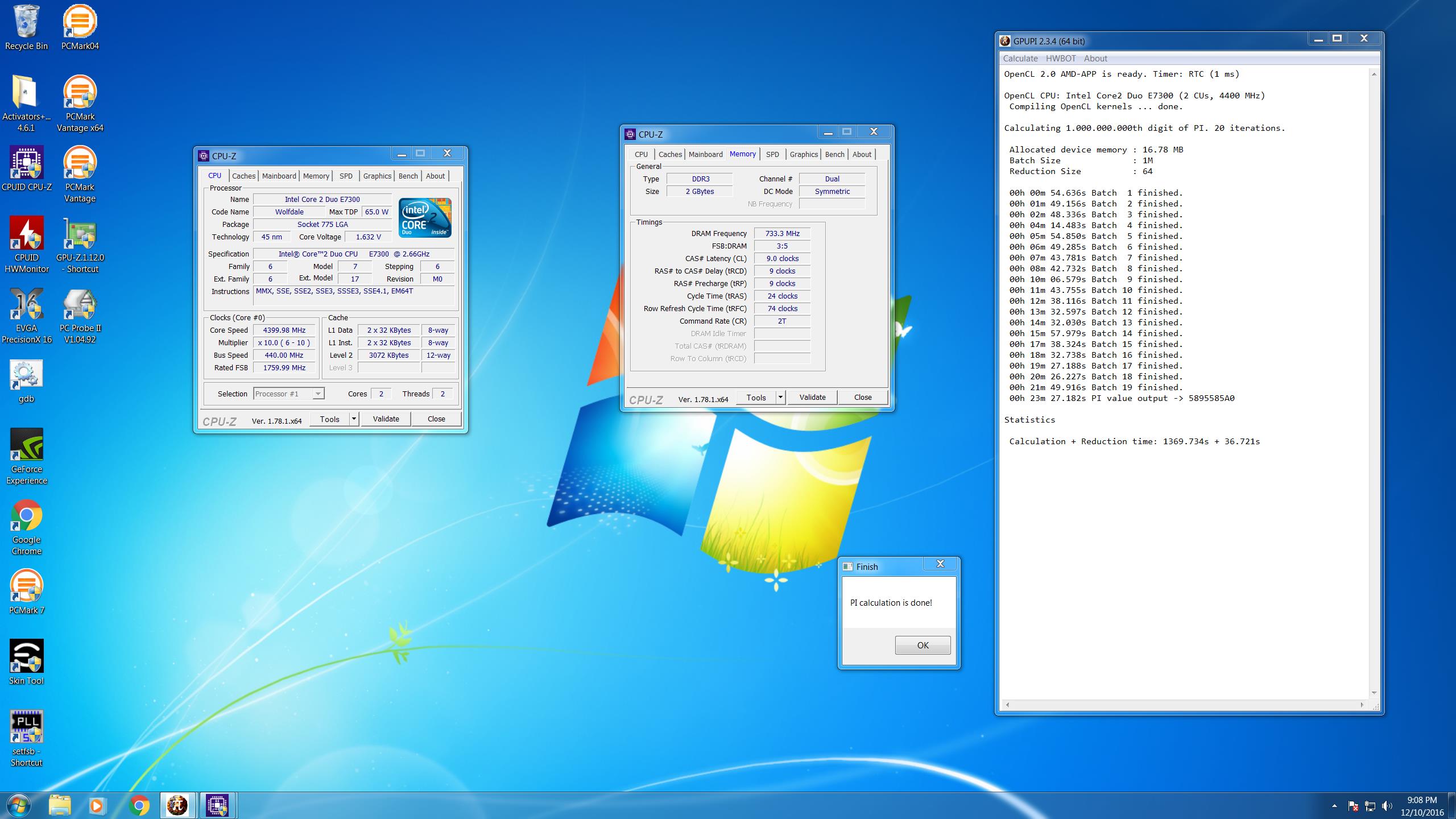Viewport: 1456px width, 819px height.
Task: Open Bench tab in left CPU-Z window
Action: point(408,176)
